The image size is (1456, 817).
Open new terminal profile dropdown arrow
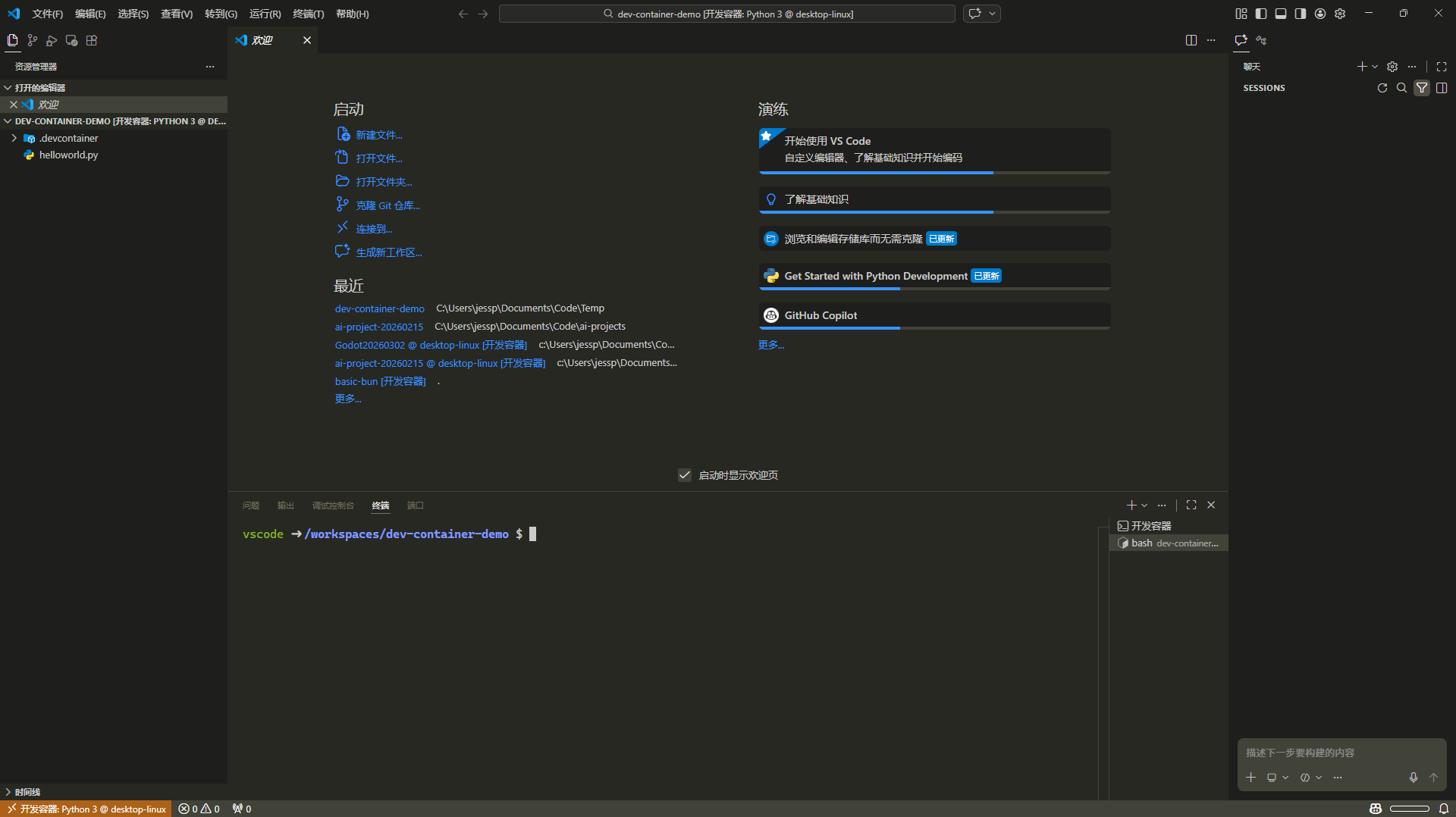(x=1144, y=505)
